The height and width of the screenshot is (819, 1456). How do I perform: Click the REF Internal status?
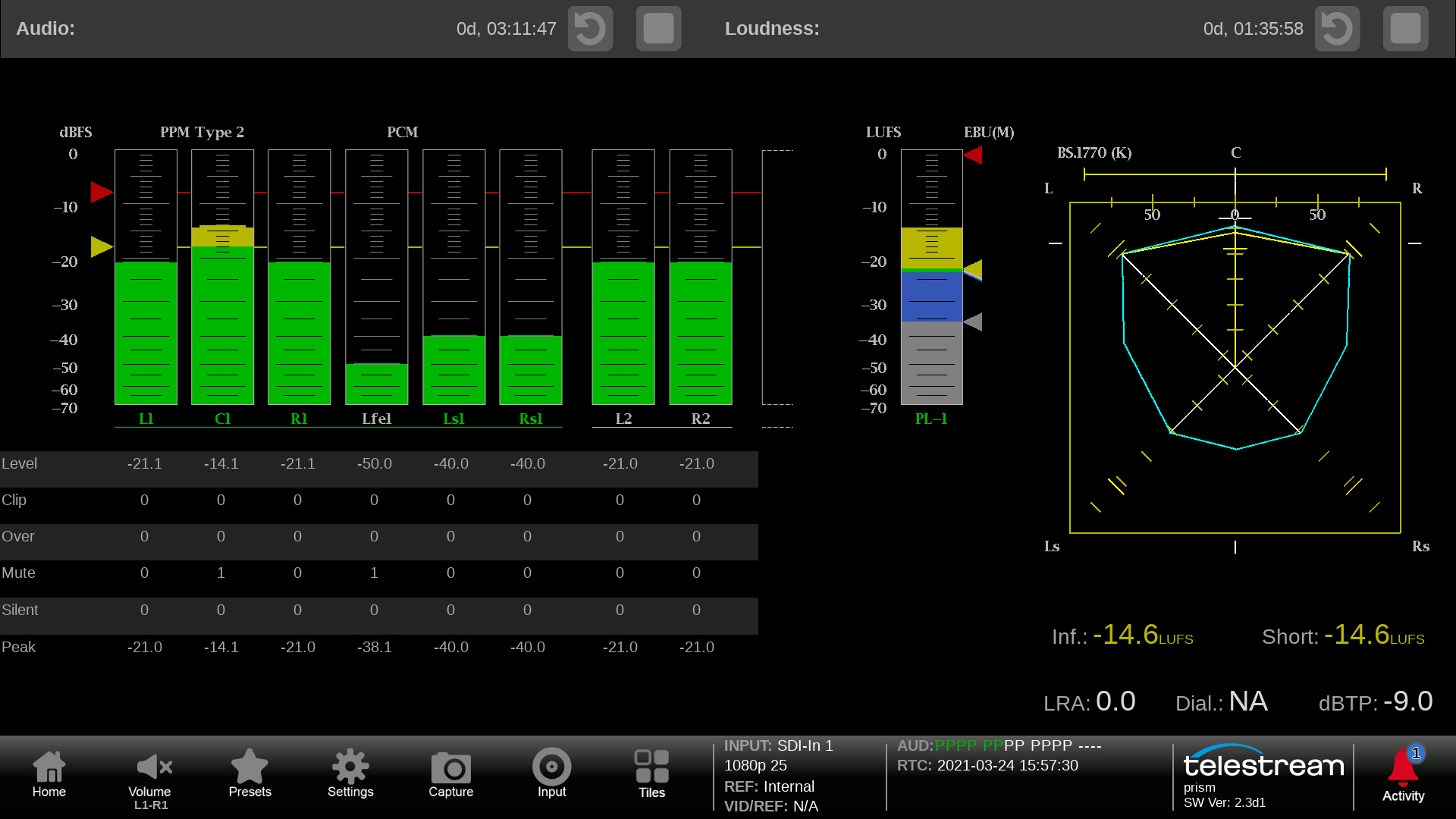tap(769, 786)
